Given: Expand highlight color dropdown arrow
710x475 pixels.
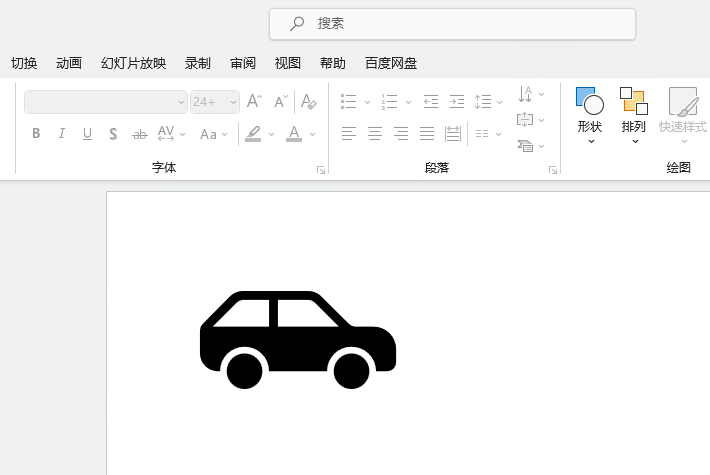Looking at the screenshot, I should pyautogui.click(x=271, y=134).
